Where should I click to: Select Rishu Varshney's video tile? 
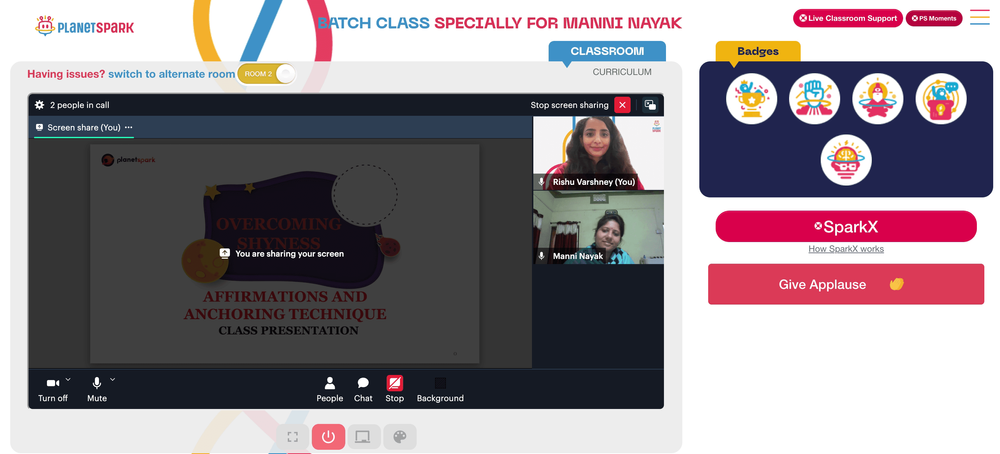(x=598, y=153)
